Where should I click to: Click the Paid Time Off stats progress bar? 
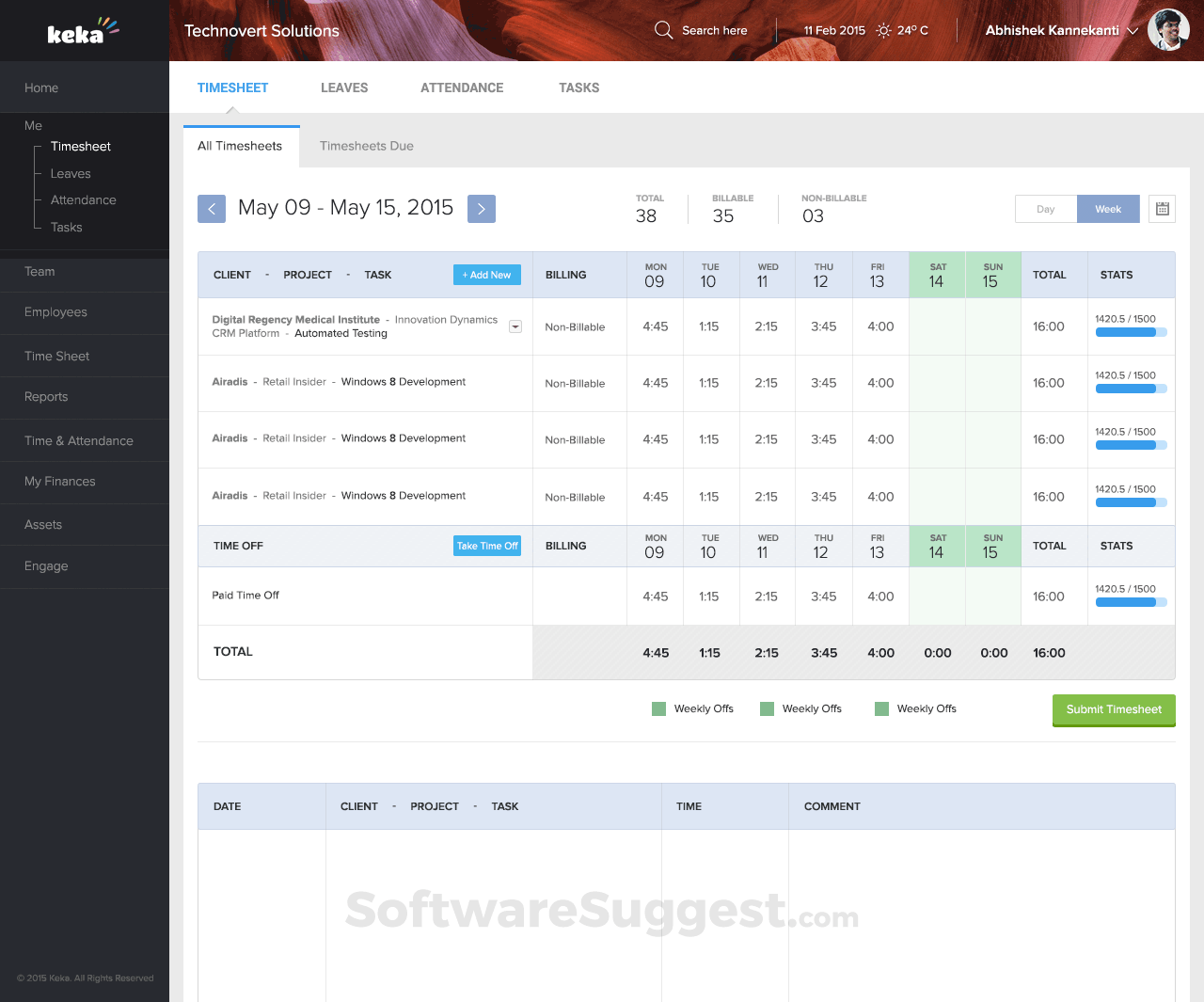pos(1131,602)
